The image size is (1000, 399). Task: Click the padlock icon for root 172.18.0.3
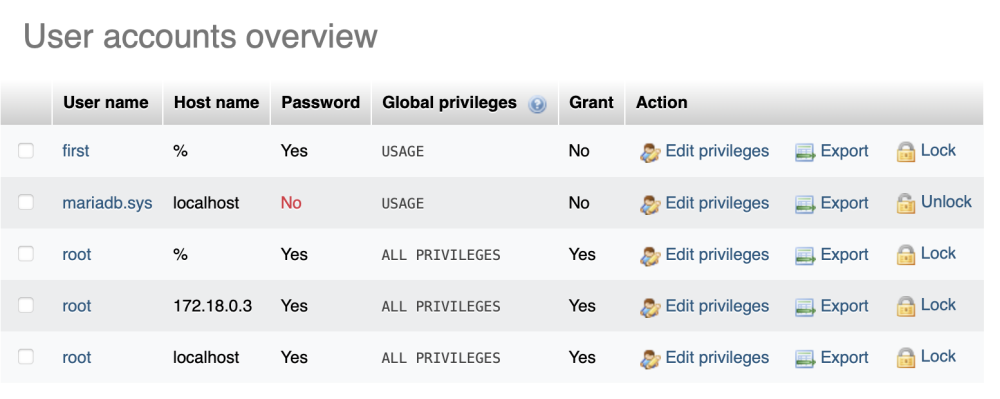pos(906,307)
